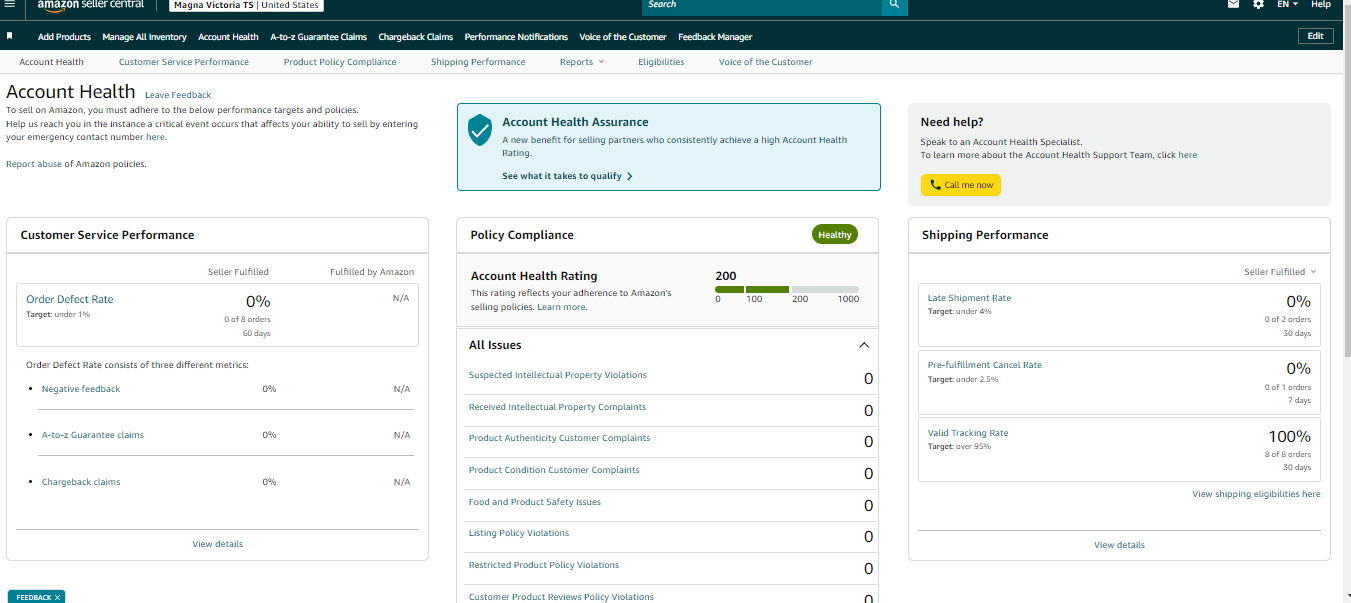1351x603 pixels.
Task: Click the Learn more link for Account Health Rating
Action: (x=561, y=307)
